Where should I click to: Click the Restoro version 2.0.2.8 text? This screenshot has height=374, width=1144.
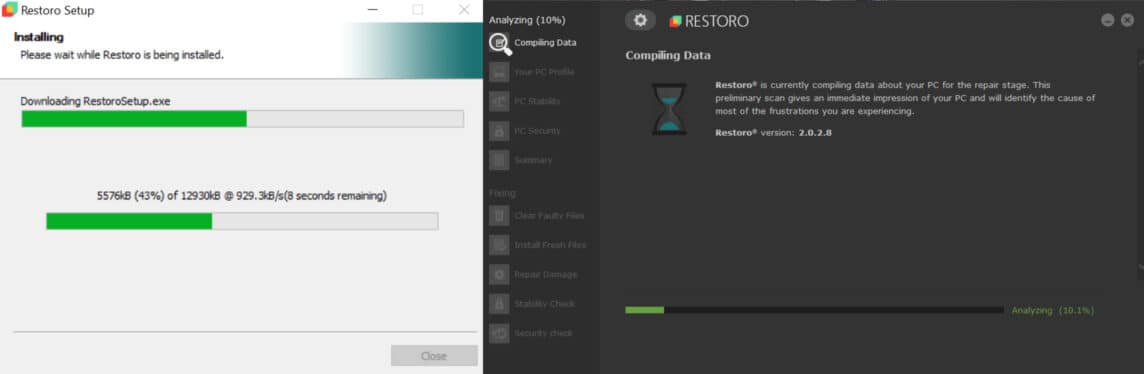pyautogui.click(x=773, y=133)
